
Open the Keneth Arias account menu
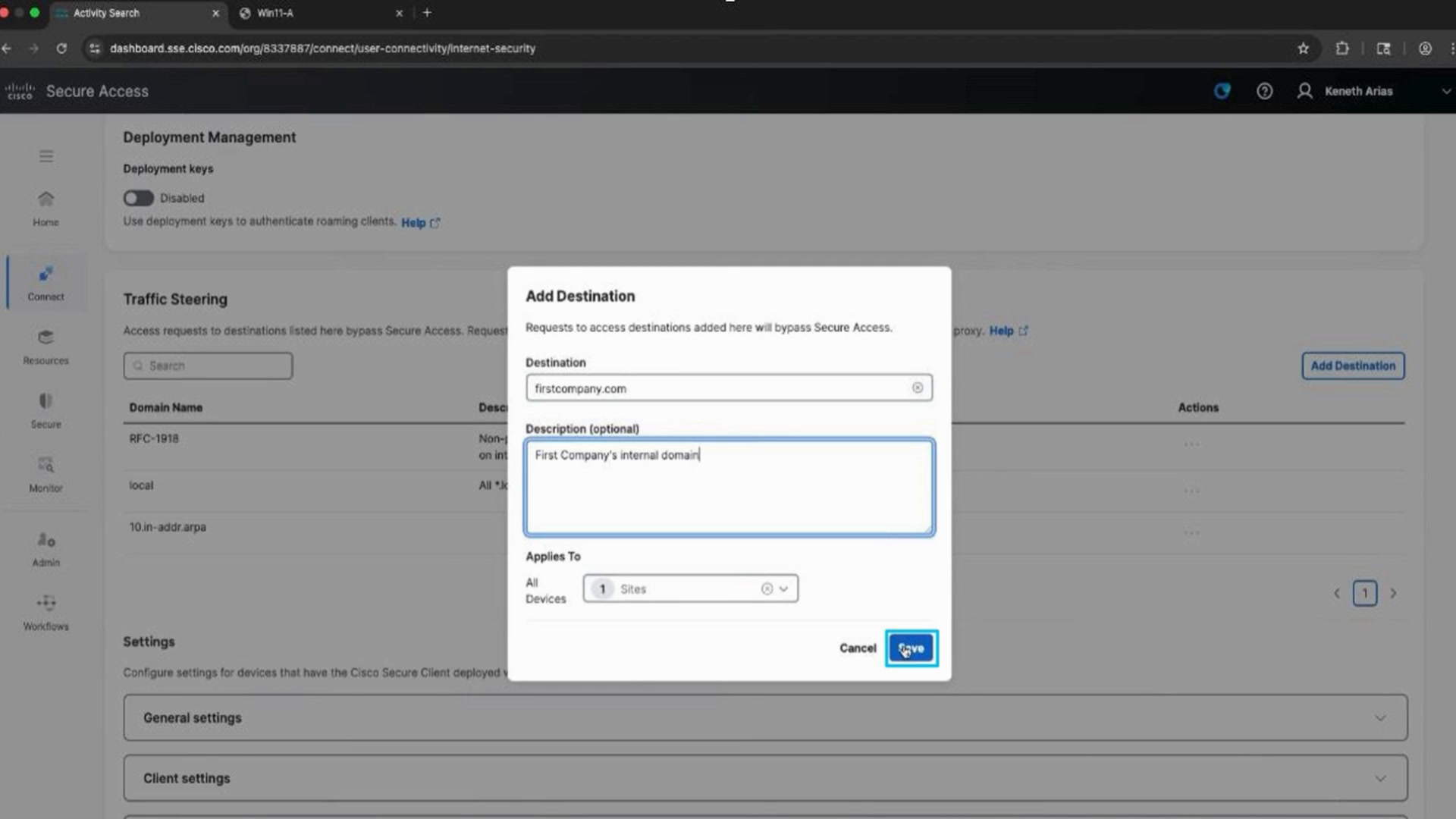click(1373, 91)
